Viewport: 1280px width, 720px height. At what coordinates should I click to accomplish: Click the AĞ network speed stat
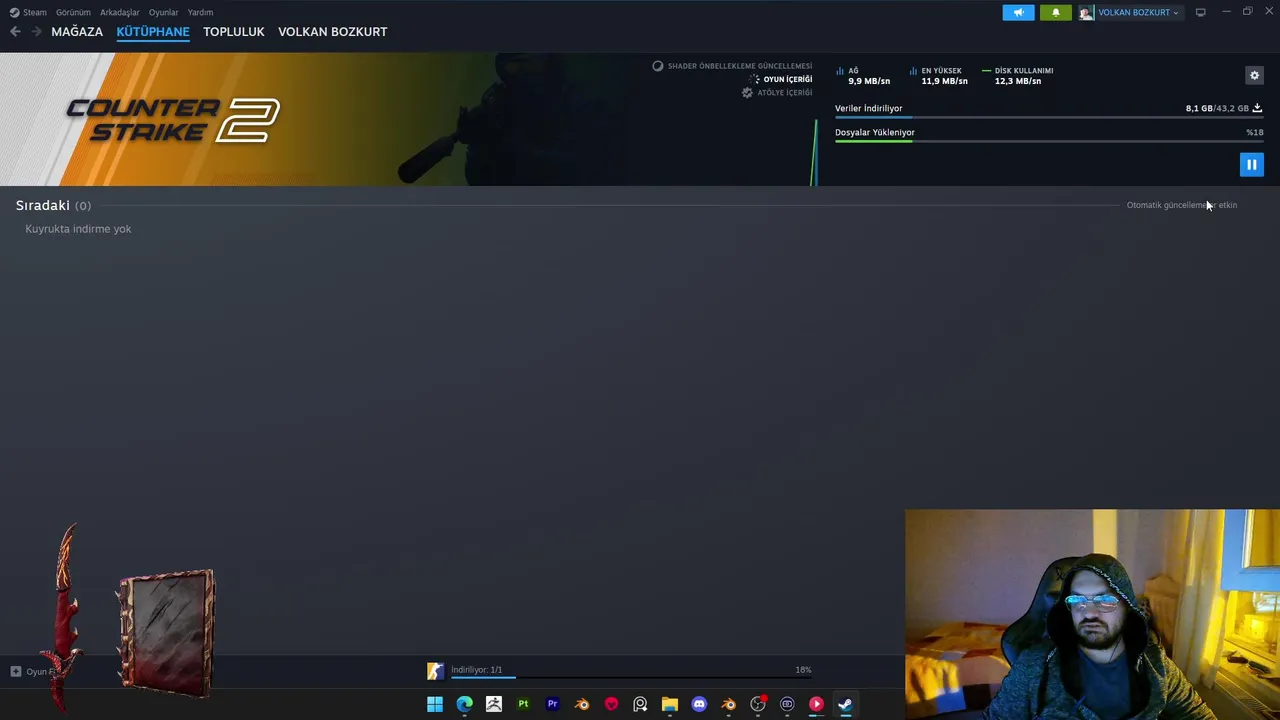[863, 76]
